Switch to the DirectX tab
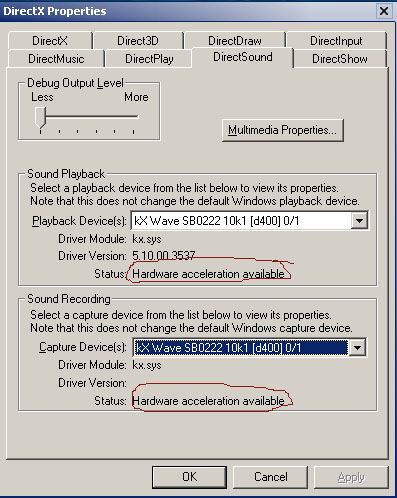 click(50, 41)
